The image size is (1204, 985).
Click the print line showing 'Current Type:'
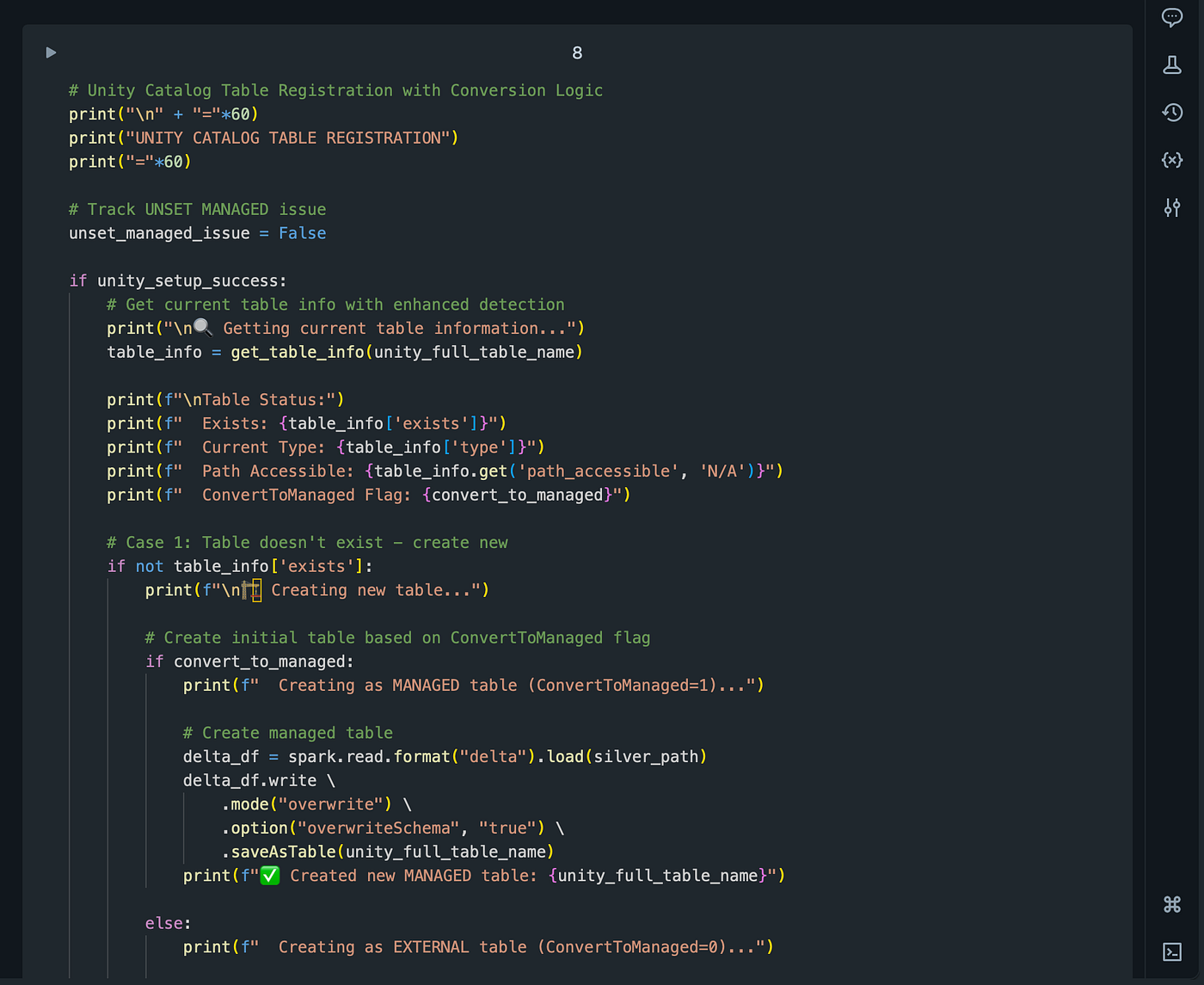tap(326, 447)
